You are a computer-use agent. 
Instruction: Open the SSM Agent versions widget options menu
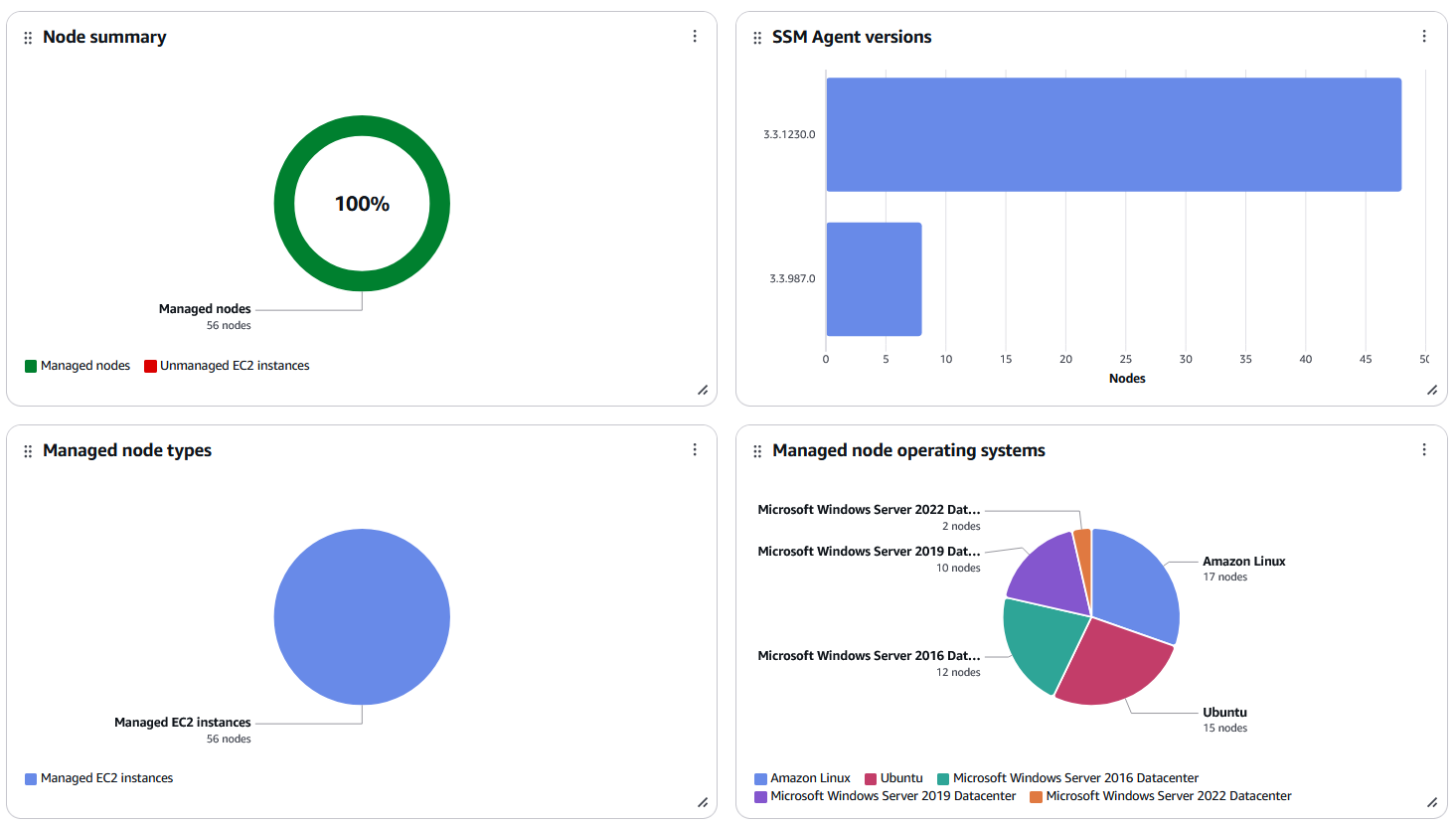coord(1424,37)
